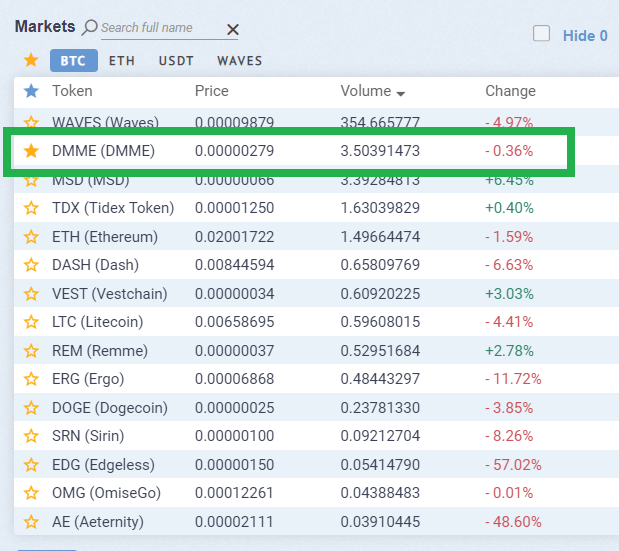The width and height of the screenshot is (619, 551).
Task: Favorite the EDG (Edgeless) star
Action: point(31,465)
